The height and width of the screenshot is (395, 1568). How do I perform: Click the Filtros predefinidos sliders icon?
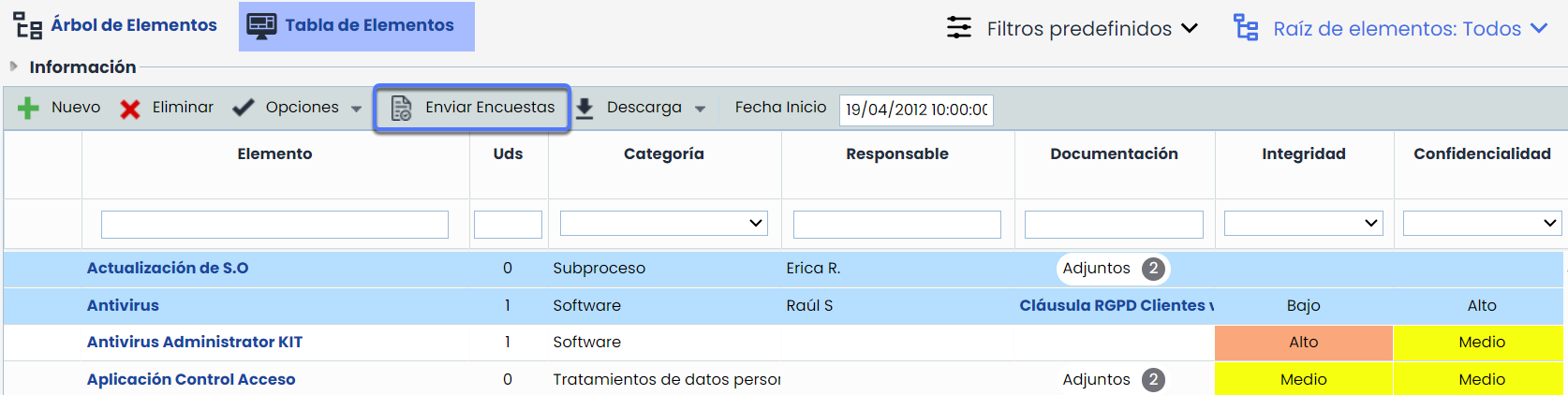coord(959,28)
